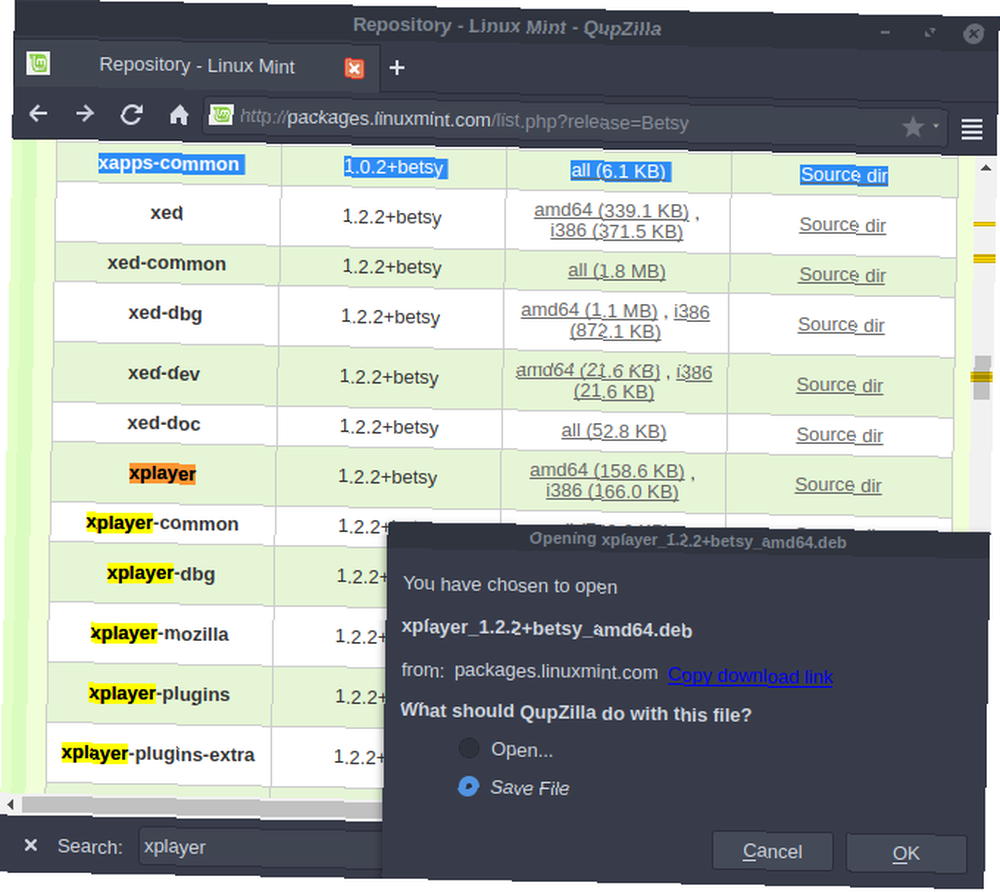This screenshot has width=1000, height=892.
Task: Click the vertical scrollbar thumb
Action: point(982,377)
